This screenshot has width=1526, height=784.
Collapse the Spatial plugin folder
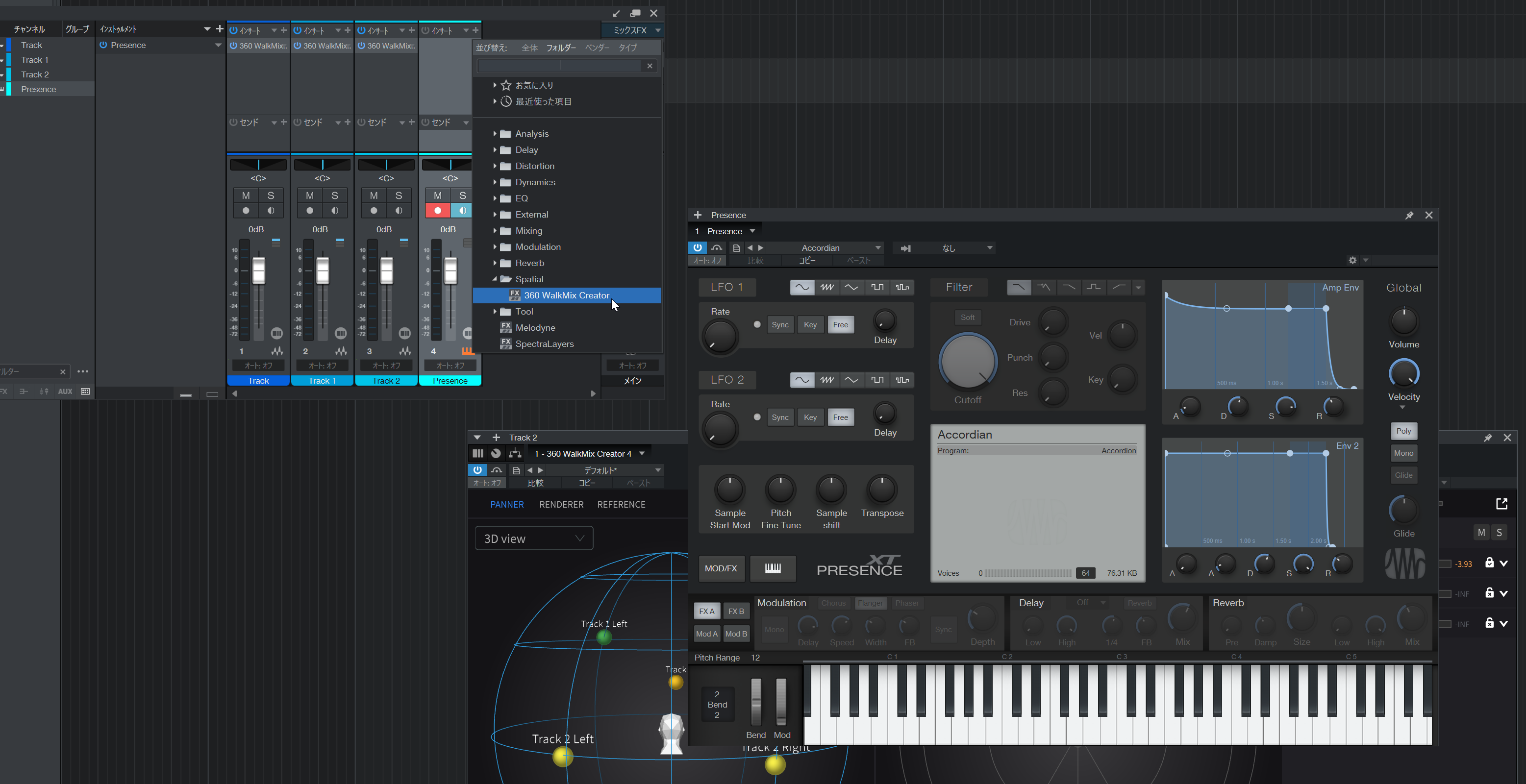495,279
